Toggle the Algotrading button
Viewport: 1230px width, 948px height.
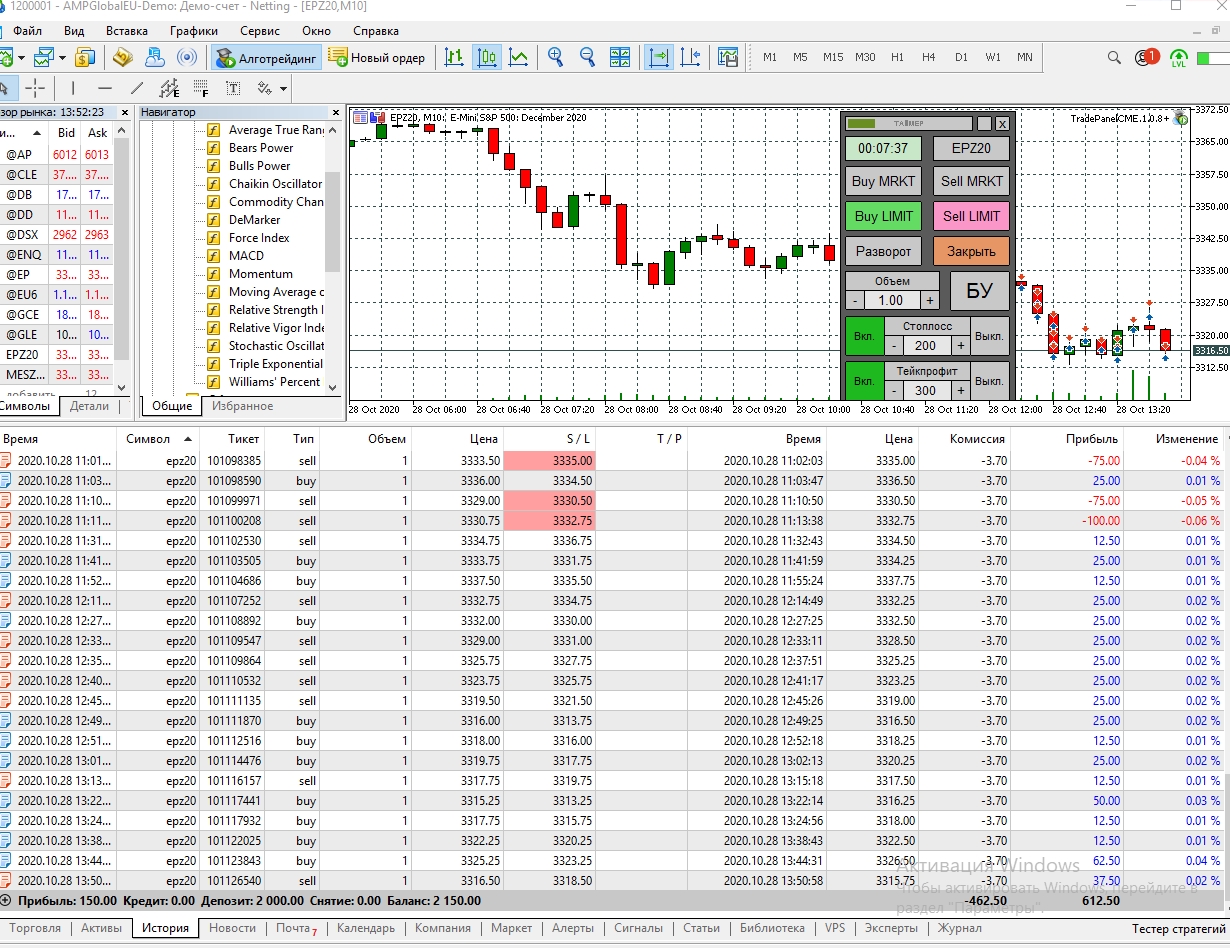[266, 58]
